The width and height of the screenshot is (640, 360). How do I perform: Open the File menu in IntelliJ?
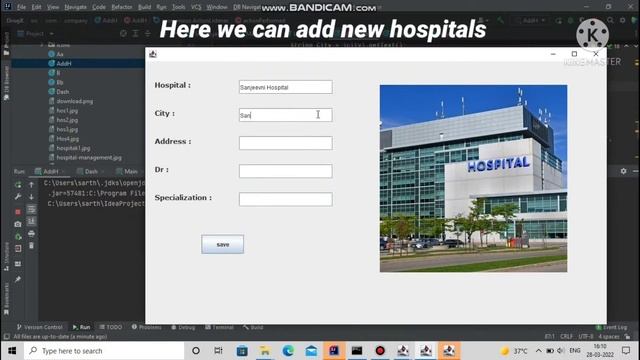click(x=21, y=7)
